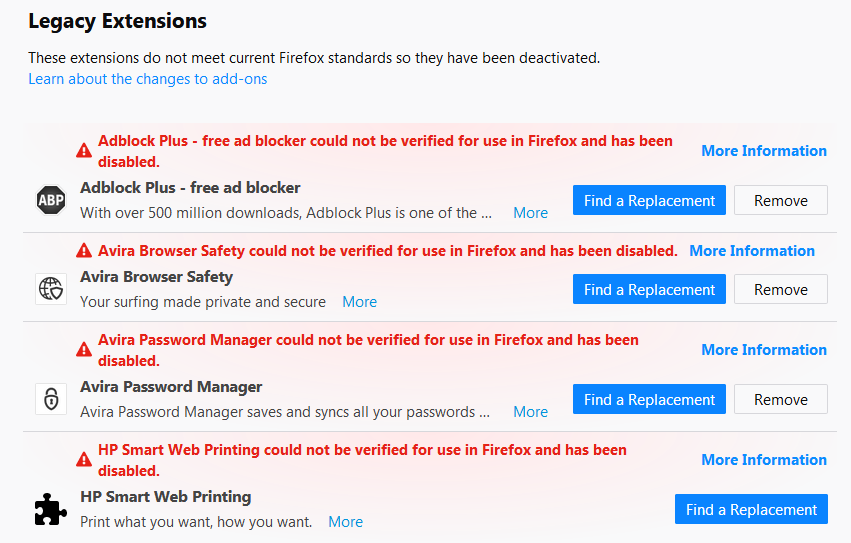
Task: Click the HP Smart Web Printing puzzle icon
Action: coord(50,509)
